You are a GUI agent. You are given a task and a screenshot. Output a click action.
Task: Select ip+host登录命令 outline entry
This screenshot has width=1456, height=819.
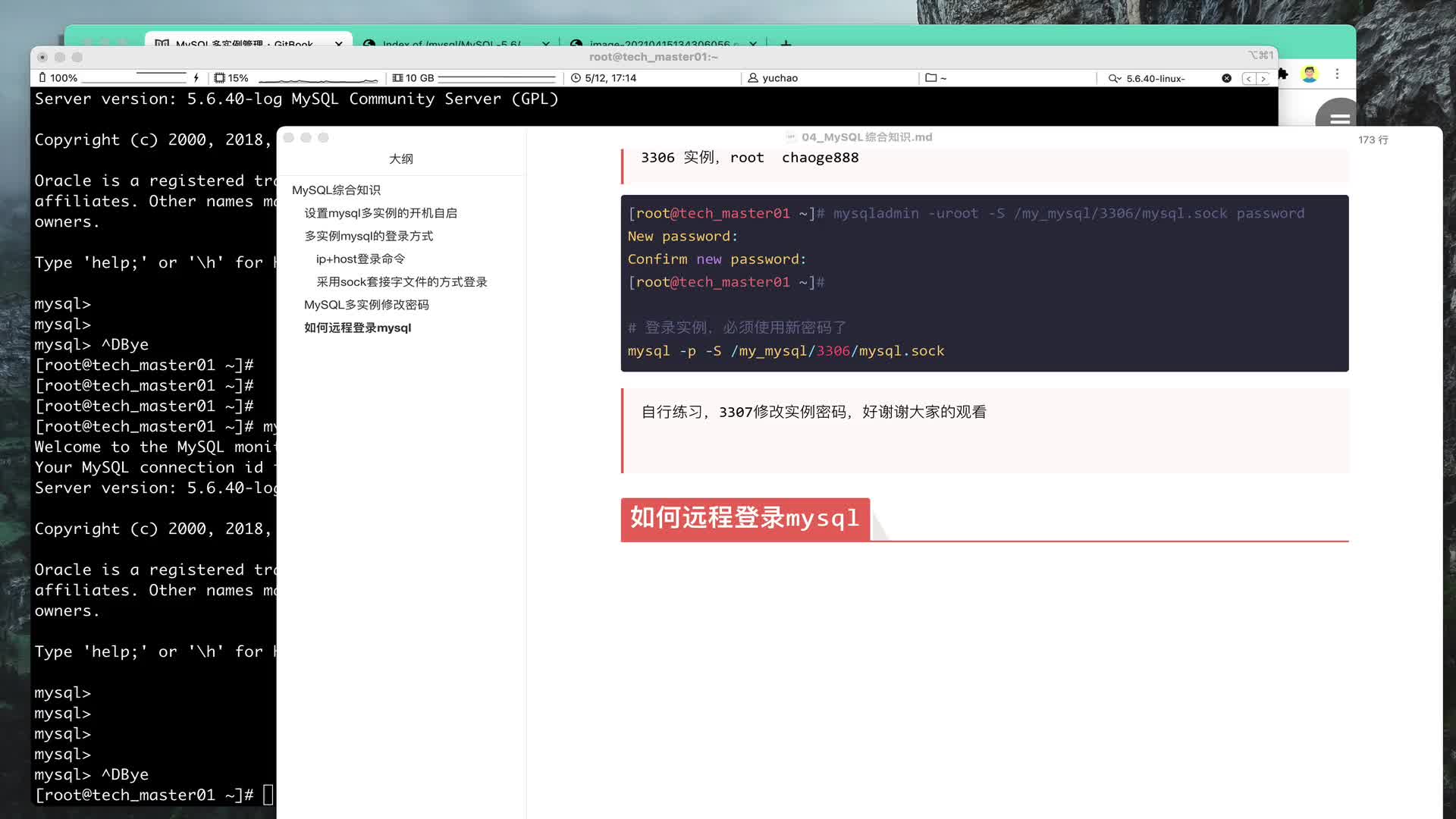tap(360, 259)
